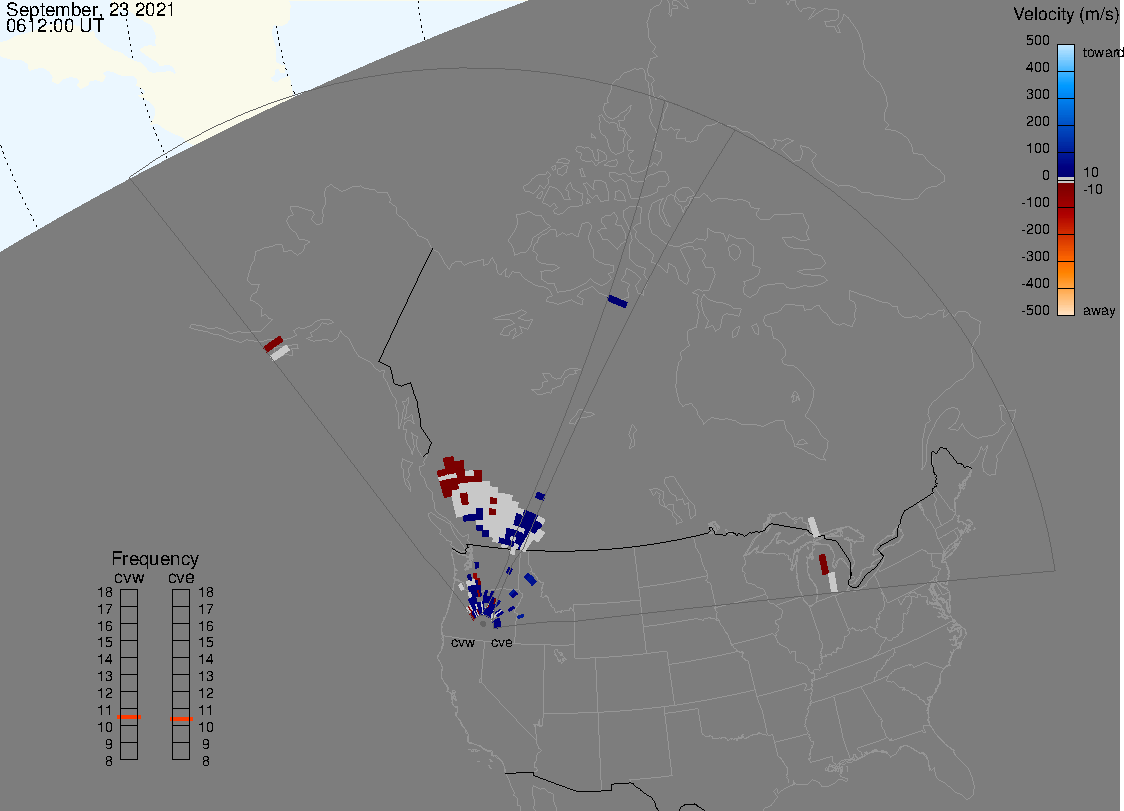Click the date text "September, 23 2021"
1124x811 pixels.
click(90, 10)
